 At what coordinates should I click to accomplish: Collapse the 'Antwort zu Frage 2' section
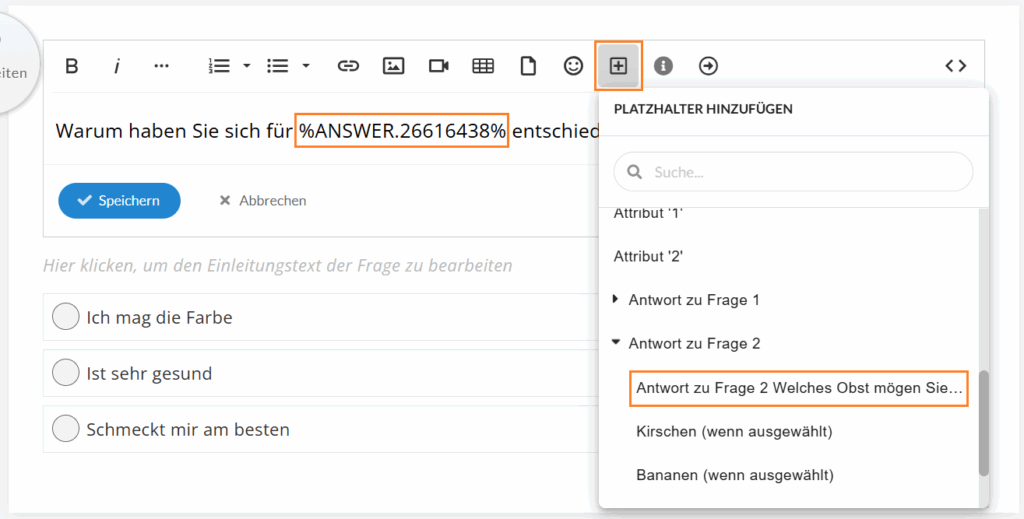[x=615, y=343]
